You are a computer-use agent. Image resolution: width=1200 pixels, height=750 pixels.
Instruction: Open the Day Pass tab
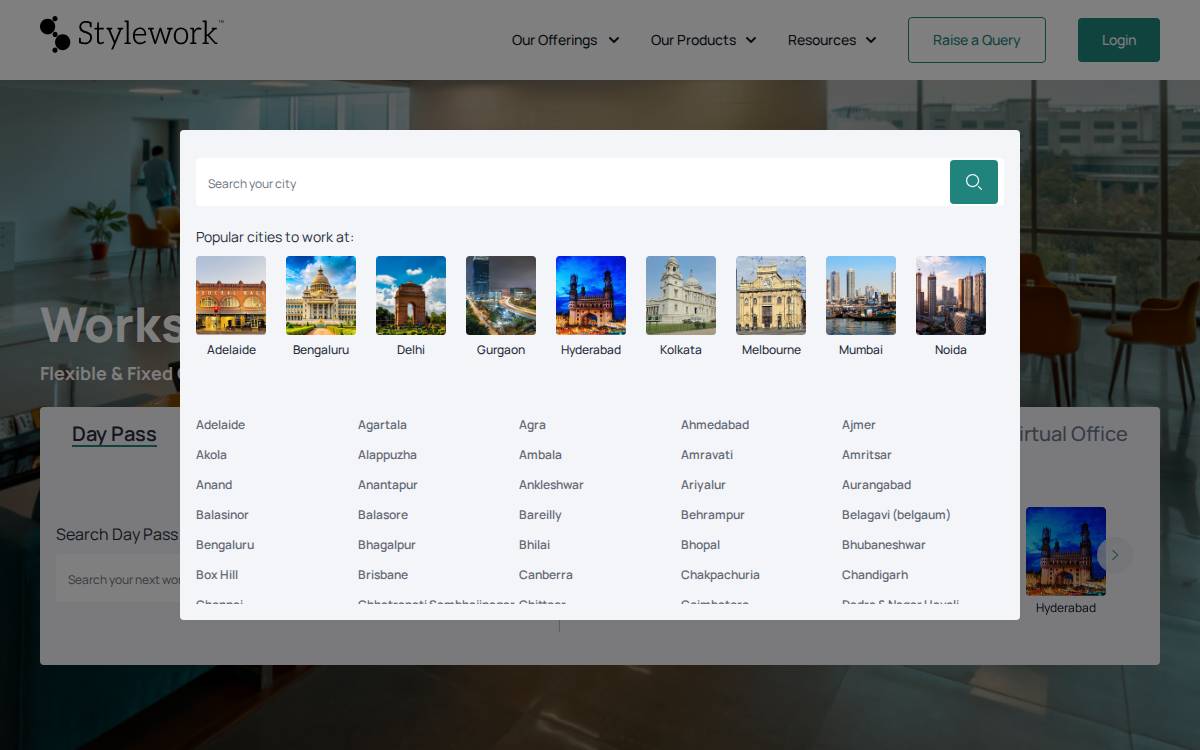tap(114, 434)
